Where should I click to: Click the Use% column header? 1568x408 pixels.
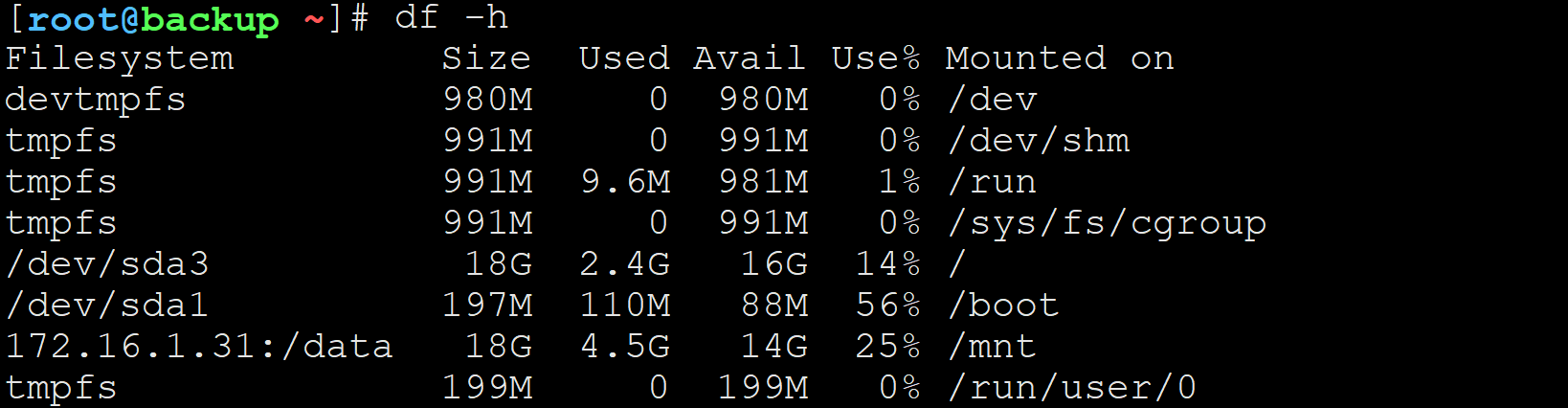[876, 58]
